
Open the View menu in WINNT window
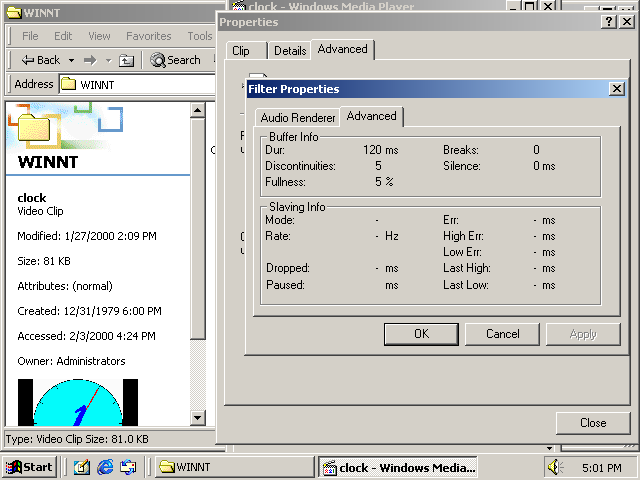[99, 36]
